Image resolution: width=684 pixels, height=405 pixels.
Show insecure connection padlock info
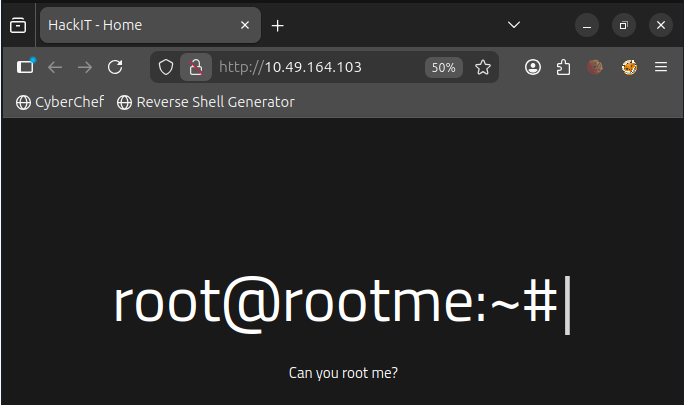196,67
